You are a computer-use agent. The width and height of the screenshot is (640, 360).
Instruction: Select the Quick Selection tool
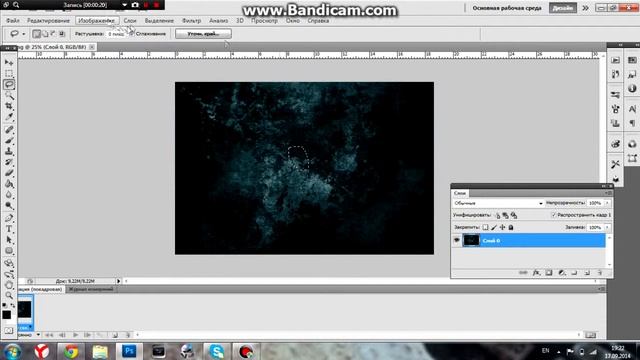(x=9, y=96)
